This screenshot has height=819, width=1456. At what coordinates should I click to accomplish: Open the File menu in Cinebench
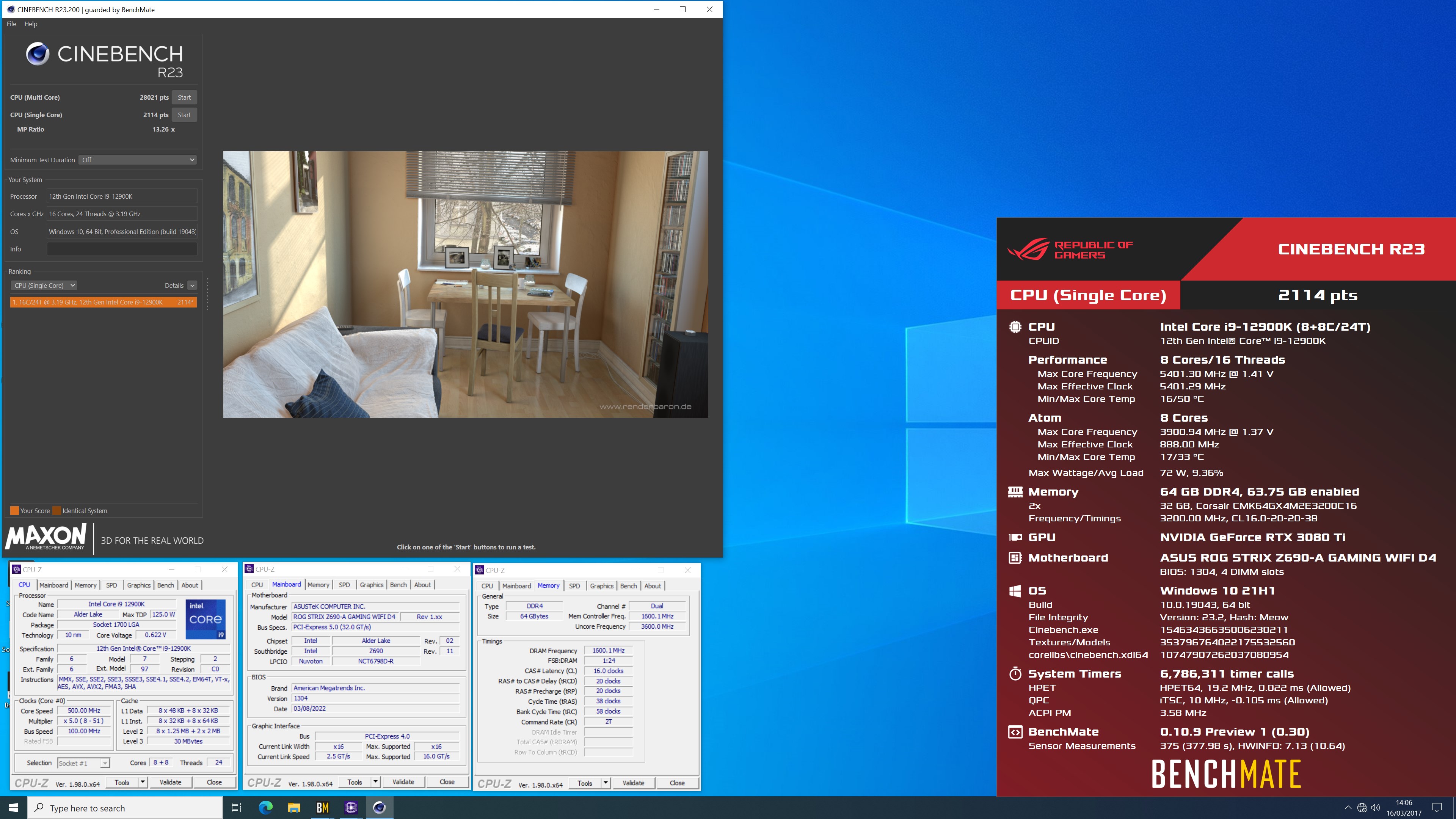[11, 24]
